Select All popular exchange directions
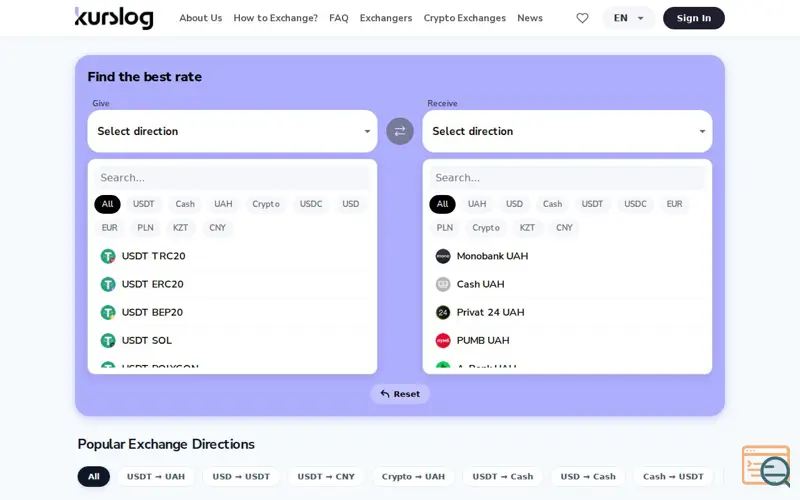 94,477
